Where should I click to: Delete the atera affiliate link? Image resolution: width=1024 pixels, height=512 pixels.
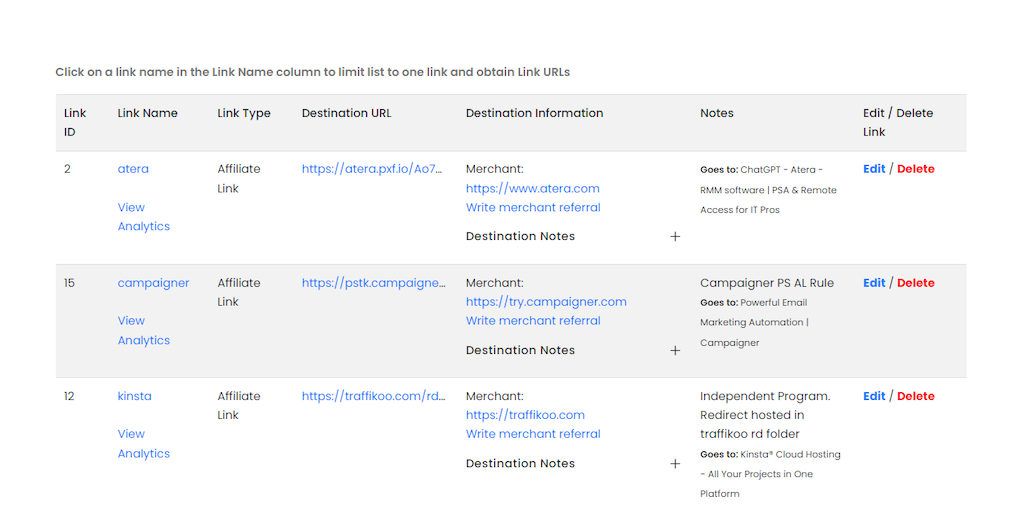coord(916,169)
